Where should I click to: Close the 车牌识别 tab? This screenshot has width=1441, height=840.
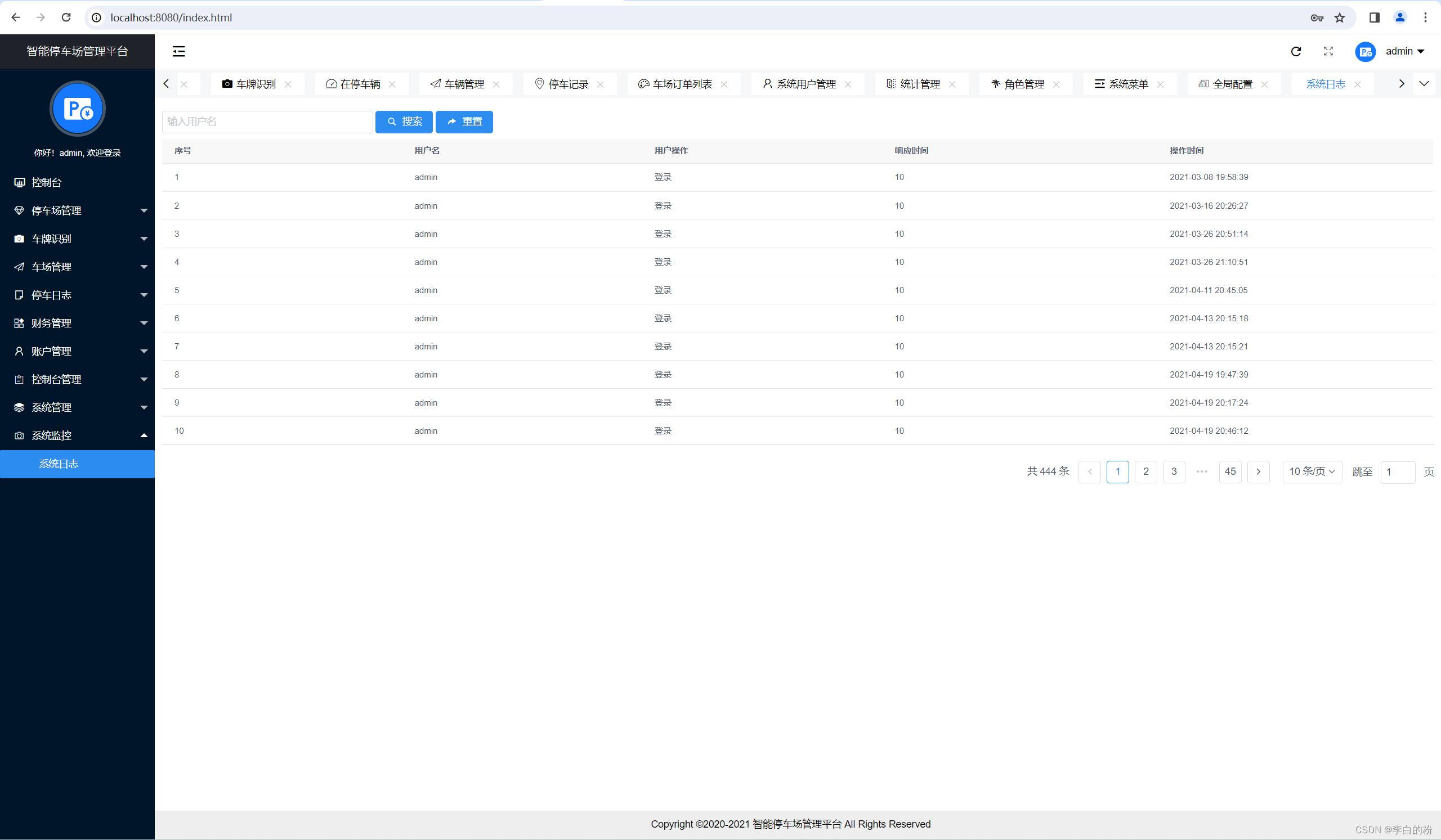pos(288,84)
